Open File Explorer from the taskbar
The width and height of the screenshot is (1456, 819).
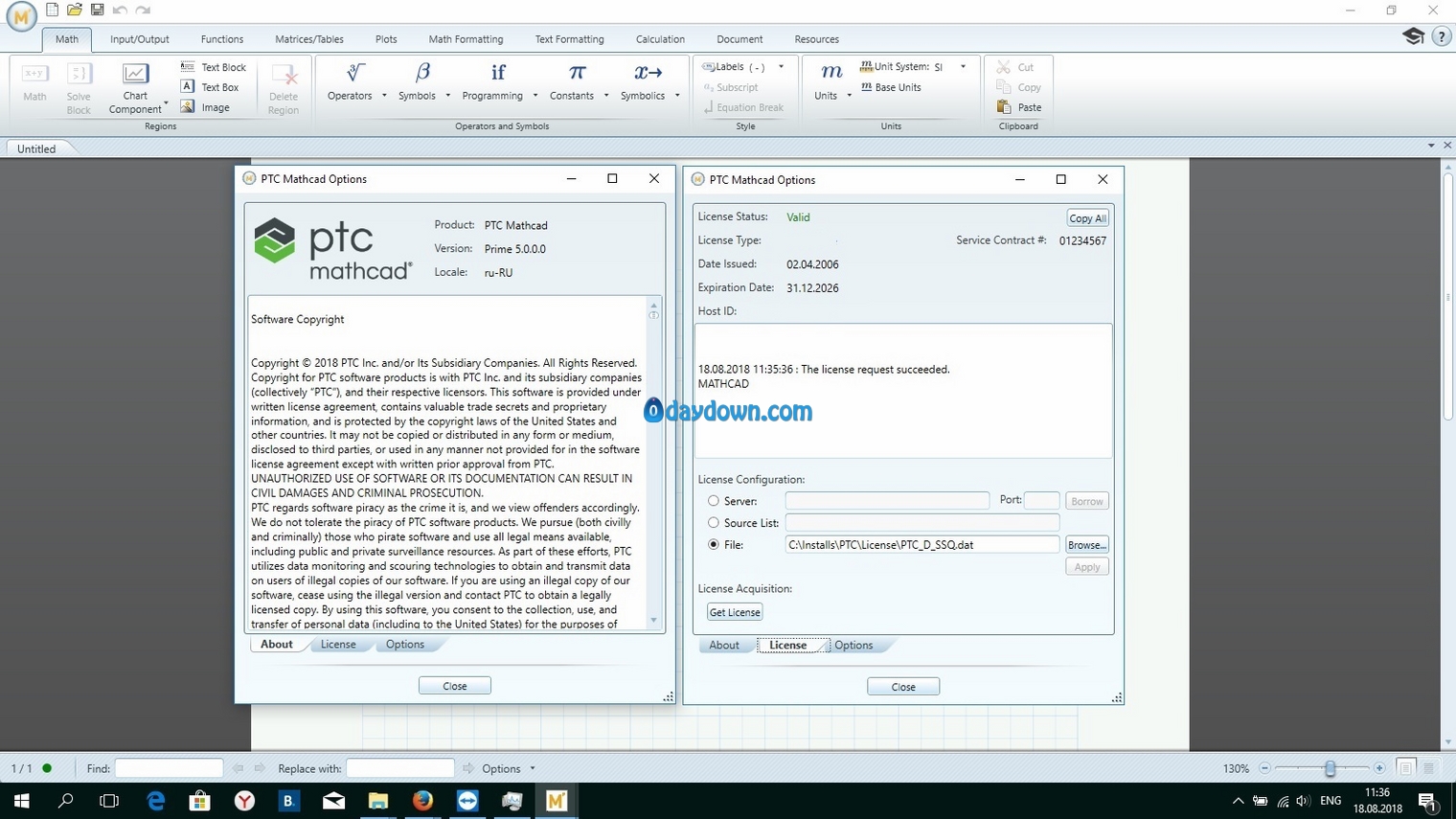click(378, 800)
